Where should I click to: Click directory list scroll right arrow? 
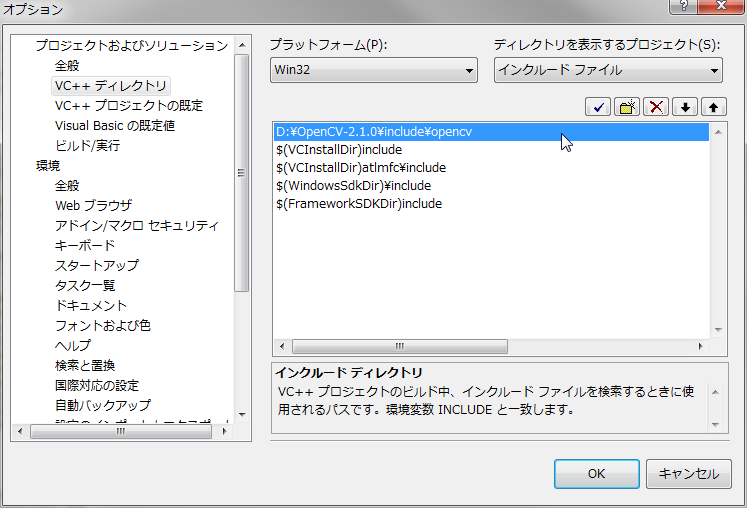click(700, 346)
